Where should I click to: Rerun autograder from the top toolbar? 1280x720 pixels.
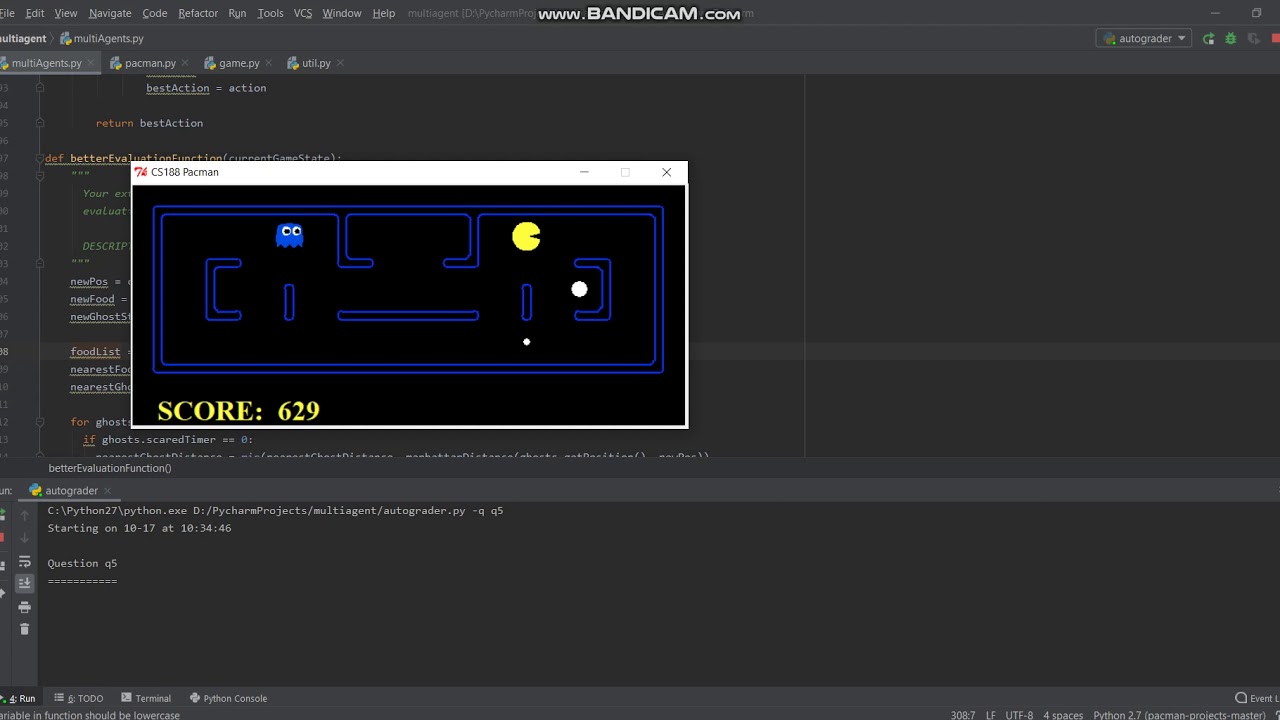pyautogui.click(x=1209, y=39)
